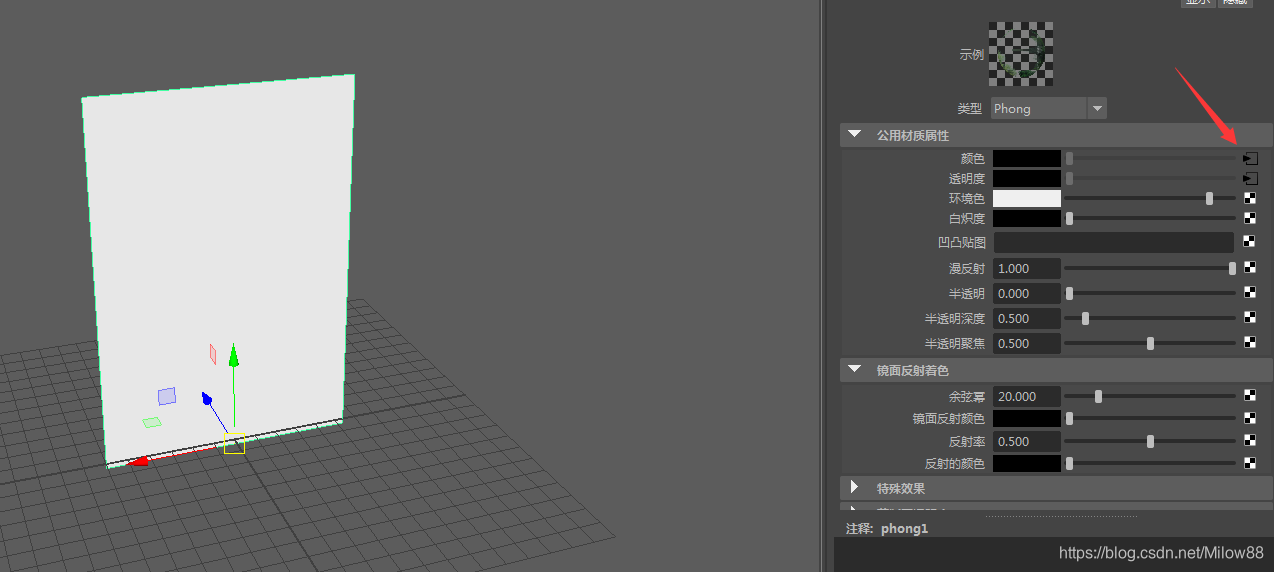Viewport: 1274px width, 572px height.
Task: Click the 反射率 value field
Action: point(1026,441)
